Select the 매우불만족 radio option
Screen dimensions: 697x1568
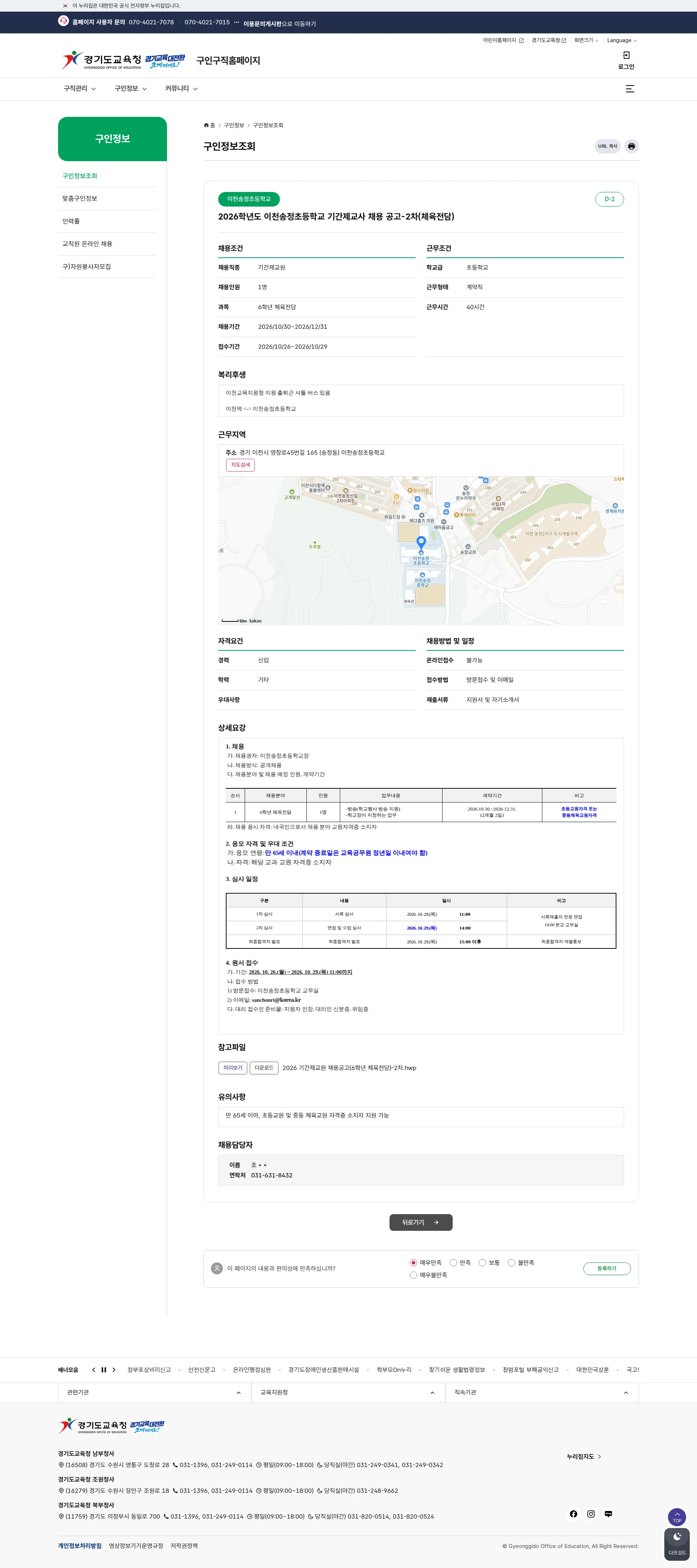click(413, 1275)
